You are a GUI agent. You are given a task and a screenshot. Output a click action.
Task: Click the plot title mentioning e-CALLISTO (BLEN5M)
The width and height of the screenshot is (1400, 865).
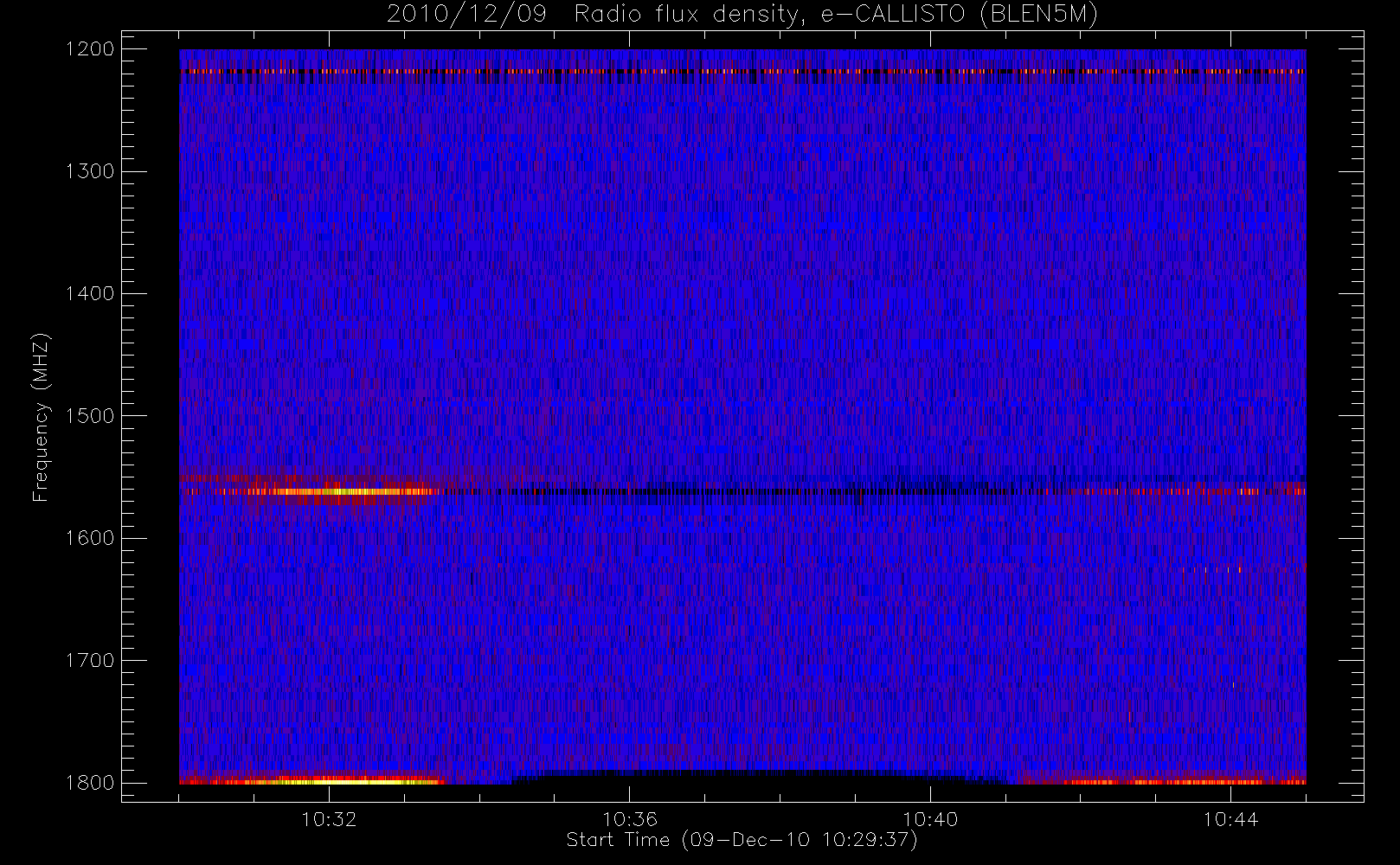[742, 14]
